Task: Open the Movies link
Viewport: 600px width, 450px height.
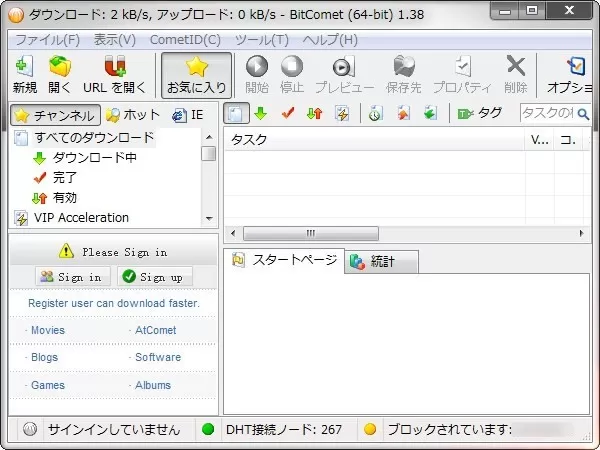Action: point(48,330)
